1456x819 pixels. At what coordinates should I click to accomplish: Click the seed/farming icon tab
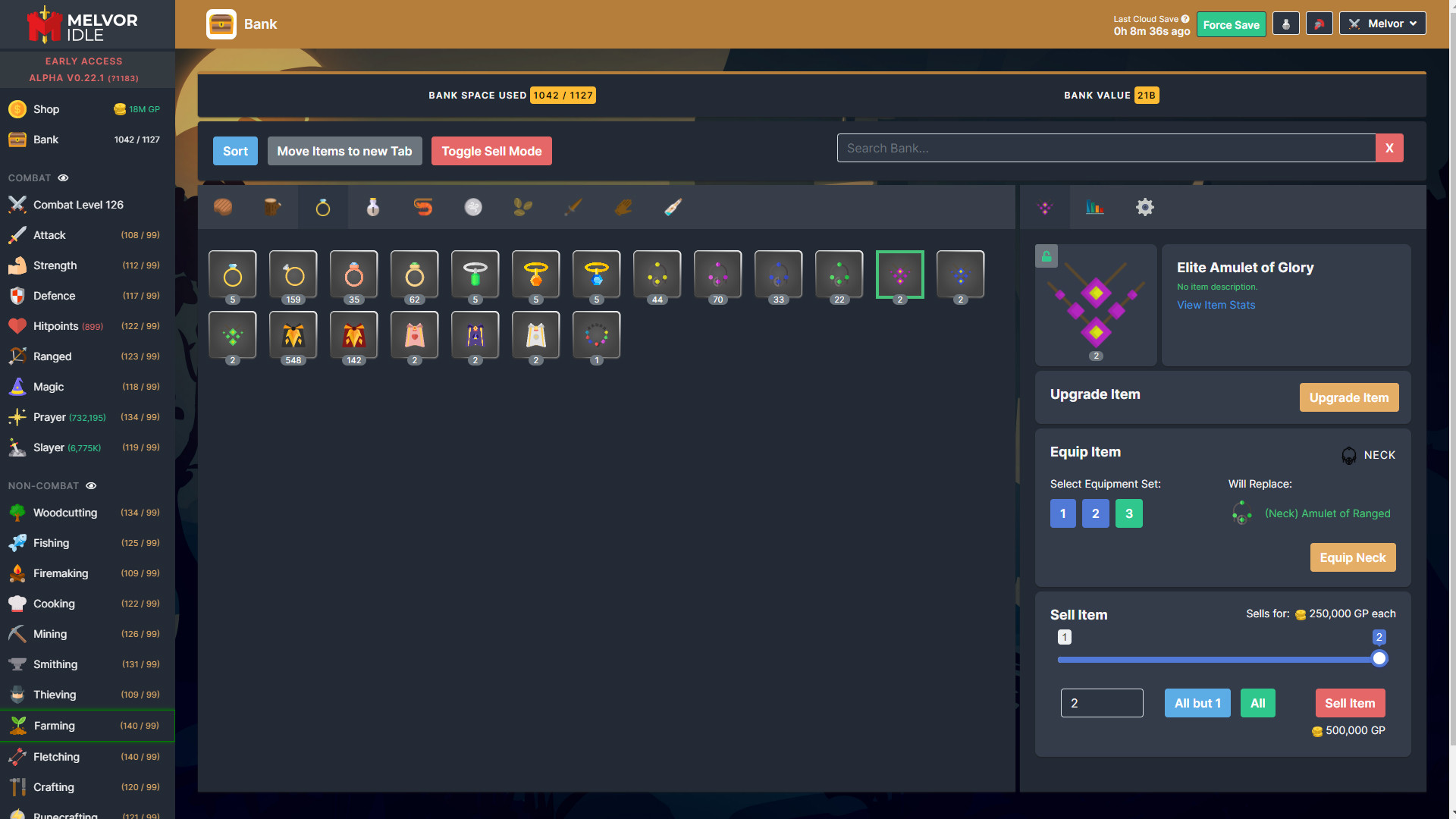tap(522, 207)
